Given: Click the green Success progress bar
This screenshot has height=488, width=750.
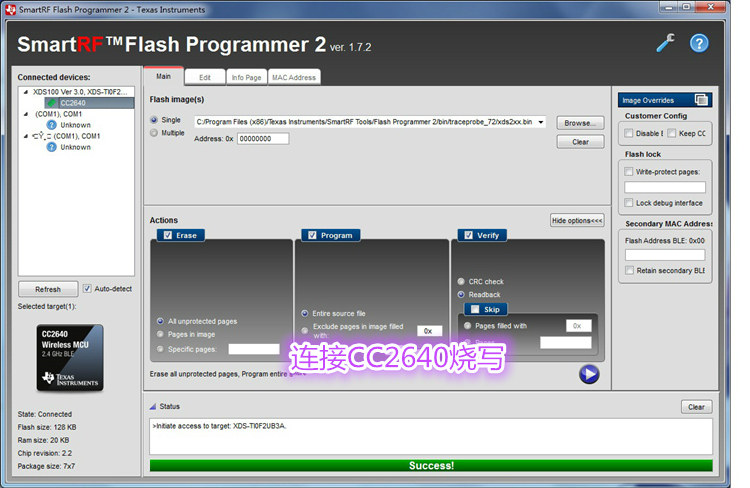Looking at the screenshot, I should pos(431,466).
